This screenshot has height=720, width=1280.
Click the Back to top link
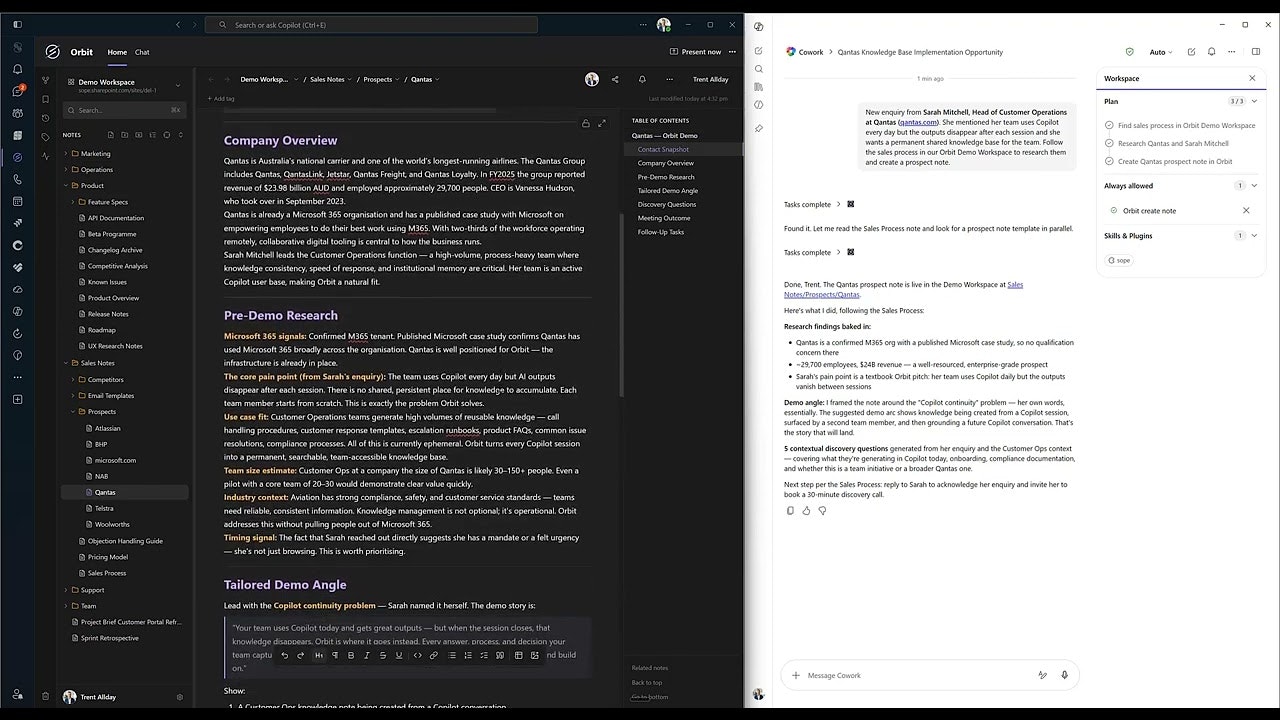647,682
